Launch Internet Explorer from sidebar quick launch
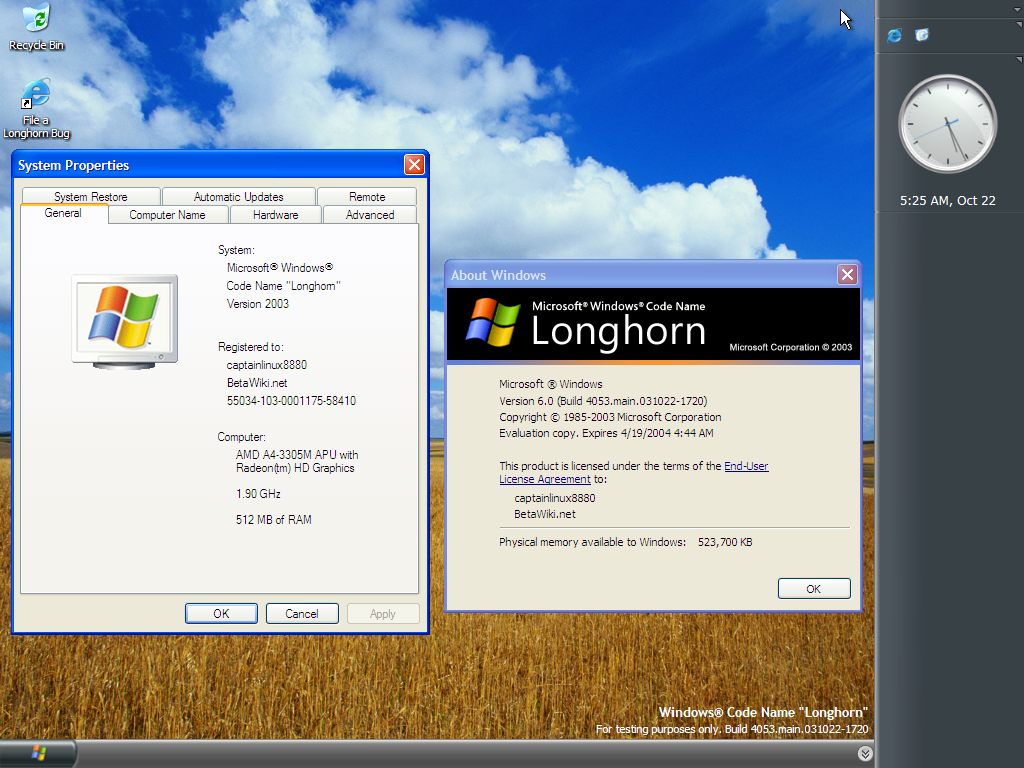The image size is (1024, 768). pyautogui.click(x=894, y=35)
